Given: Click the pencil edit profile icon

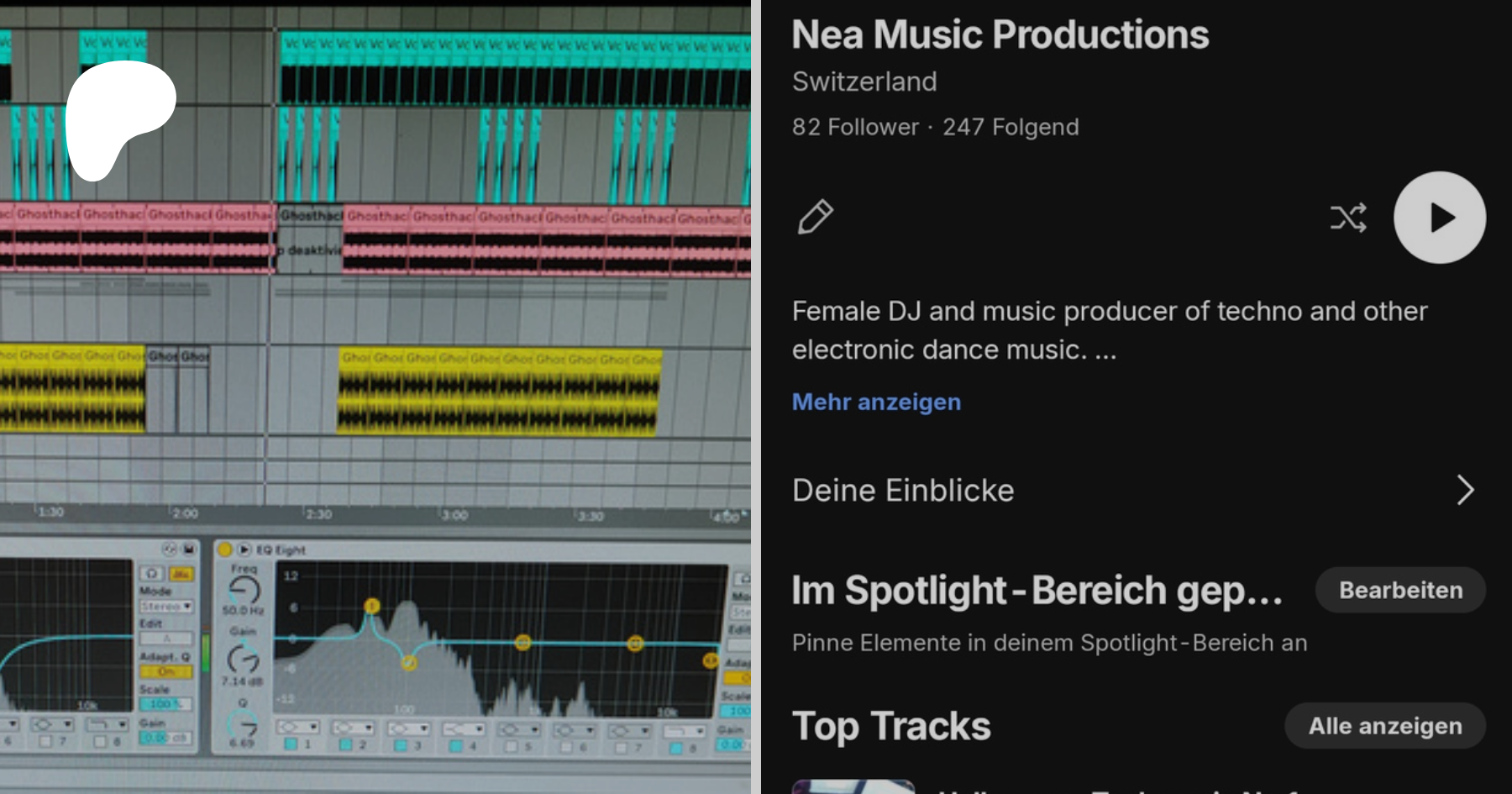Looking at the screenshot, I should point(815,217).
